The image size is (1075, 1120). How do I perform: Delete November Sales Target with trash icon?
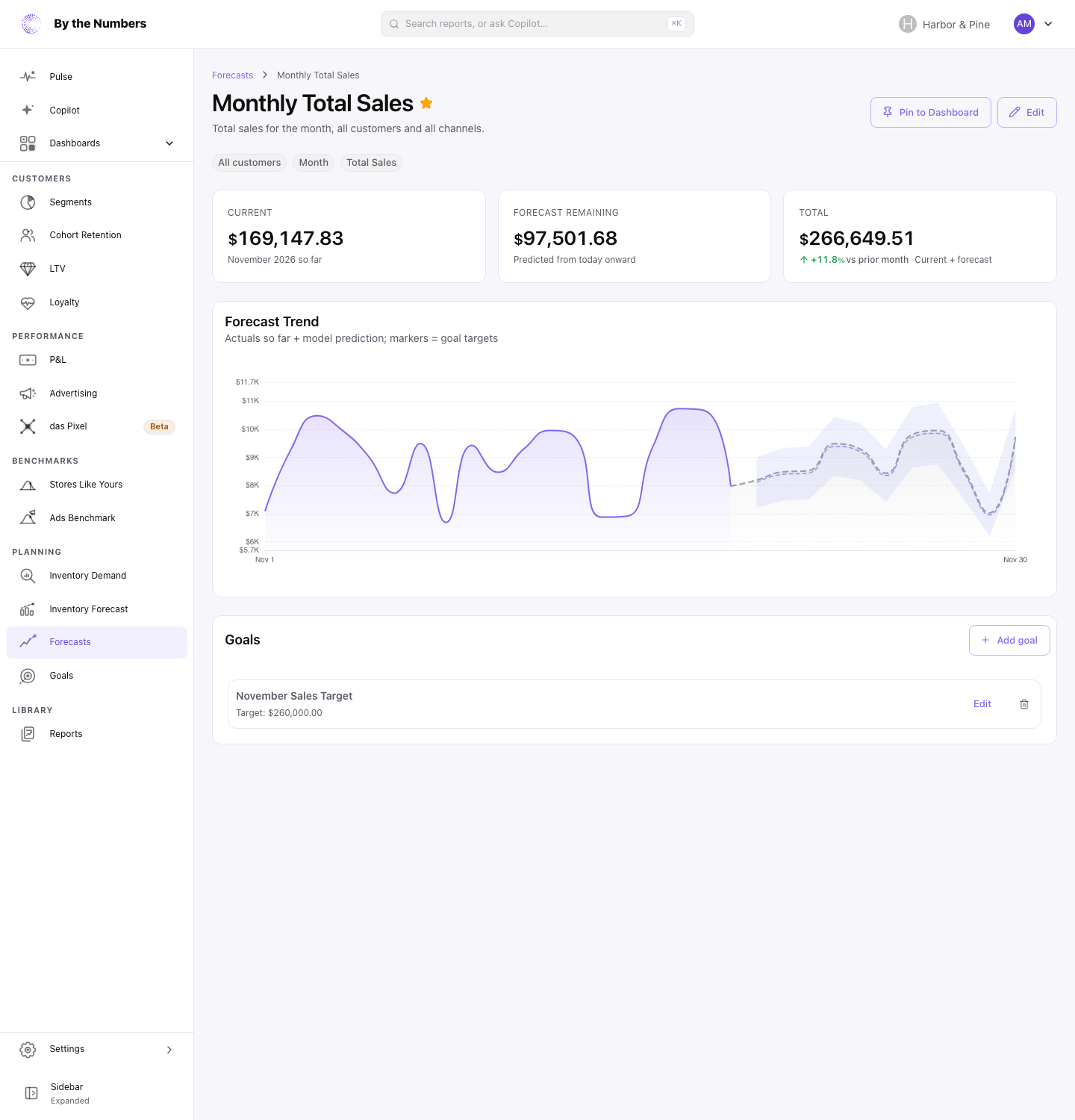(x=1024, y=704)
